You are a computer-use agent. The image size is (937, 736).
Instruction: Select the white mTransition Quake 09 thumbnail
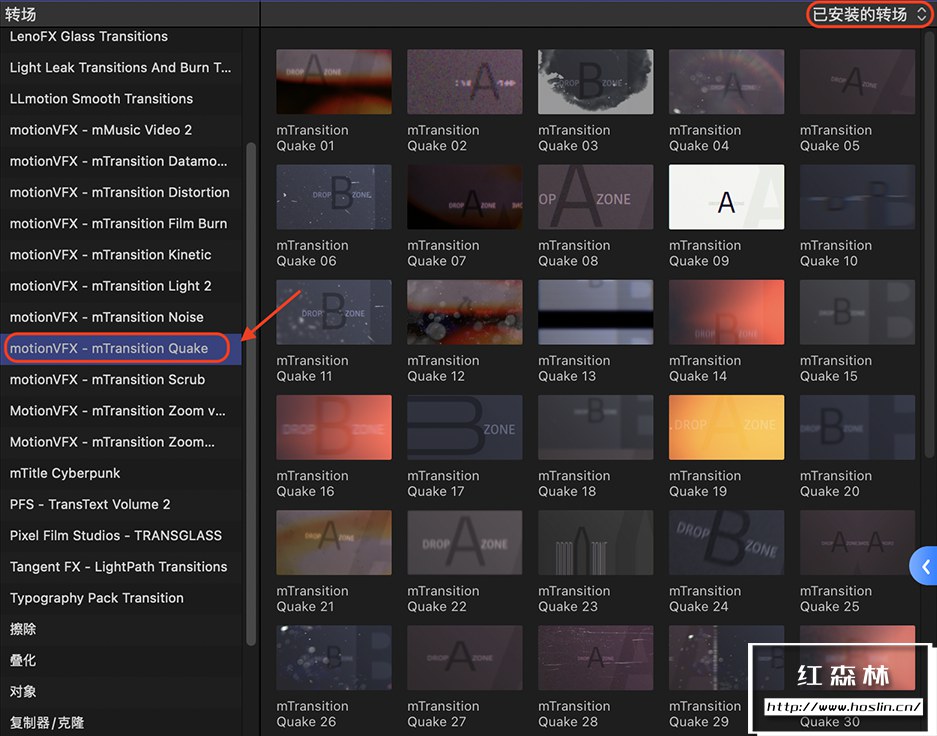click(x=727, y=197)
